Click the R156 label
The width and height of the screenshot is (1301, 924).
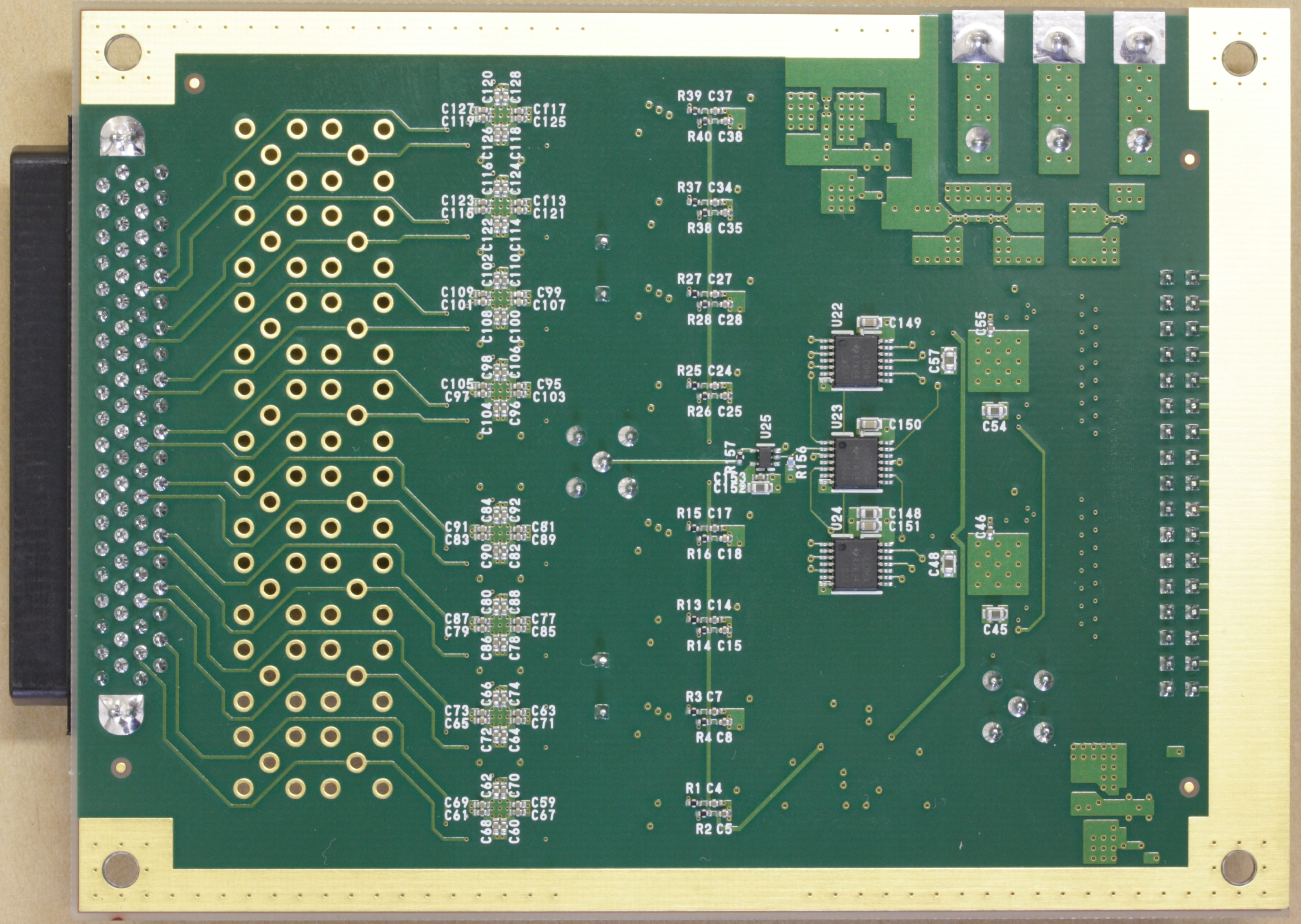[801, 463]
